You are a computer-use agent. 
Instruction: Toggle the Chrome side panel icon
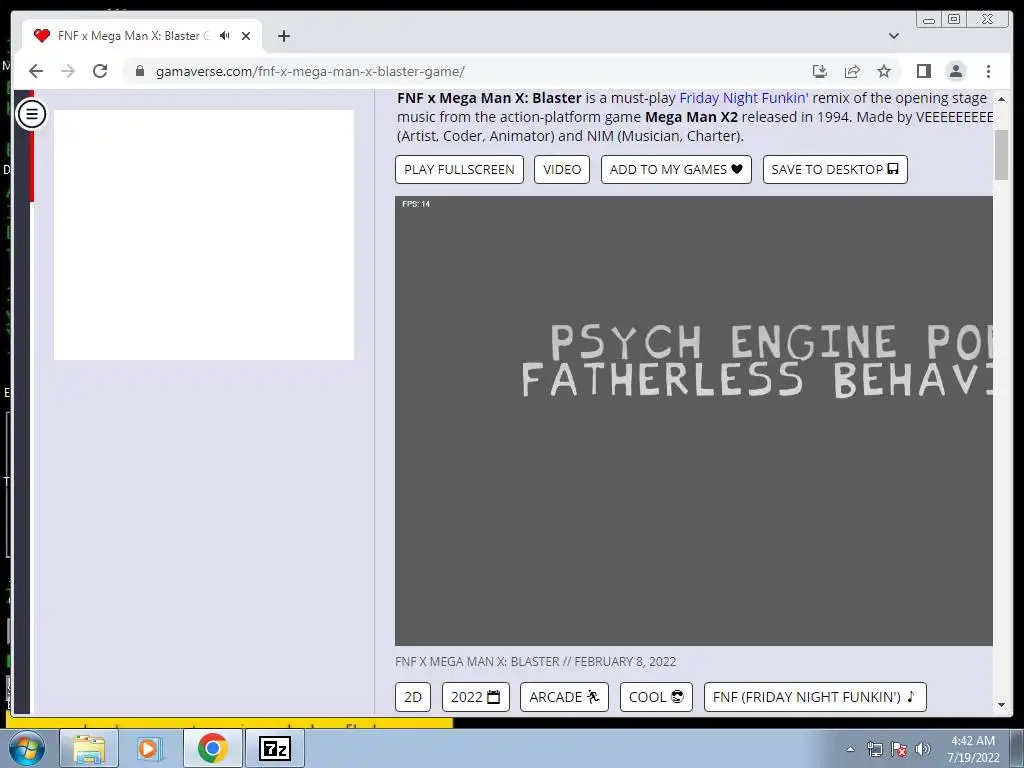point(923,71)
